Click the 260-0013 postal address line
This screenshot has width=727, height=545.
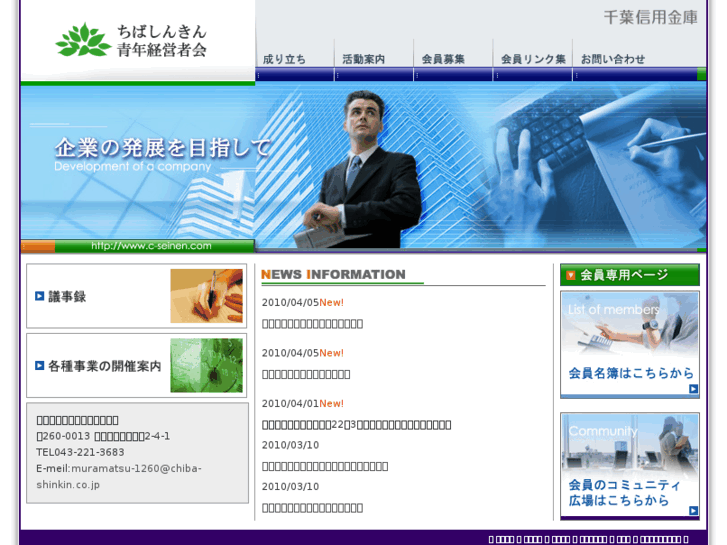pyautogui.click(x=103, y=436)
